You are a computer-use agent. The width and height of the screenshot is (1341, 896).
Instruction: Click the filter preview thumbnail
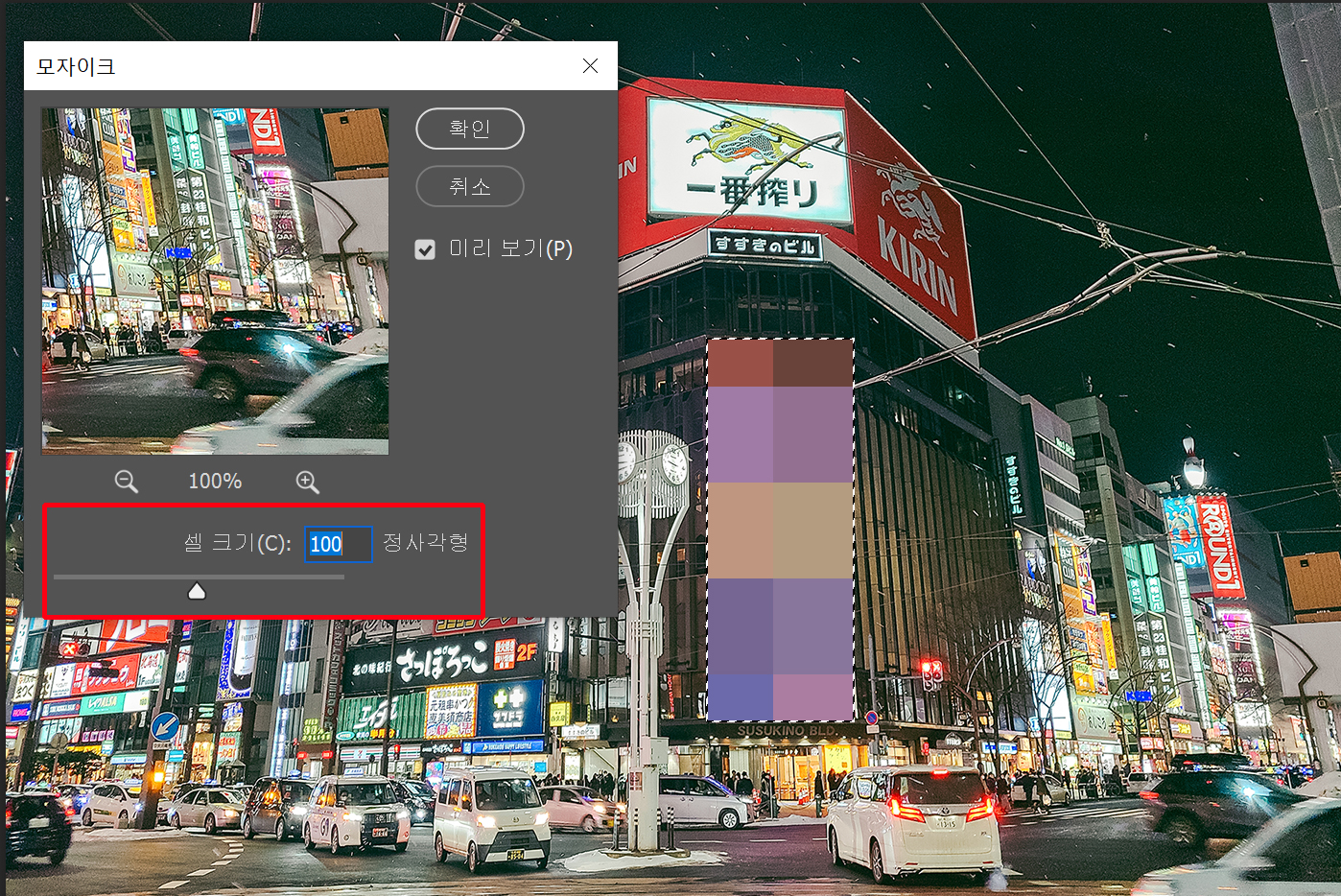[x=215, y=281]
